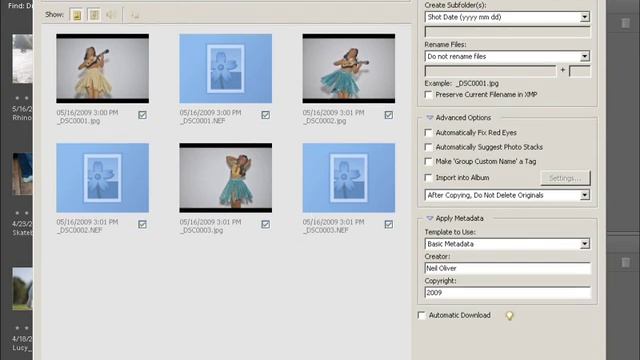Open the Template to Use dropdown
Image resolution: width=640 pixels, height=360 pixels.
tap(585, 244)
